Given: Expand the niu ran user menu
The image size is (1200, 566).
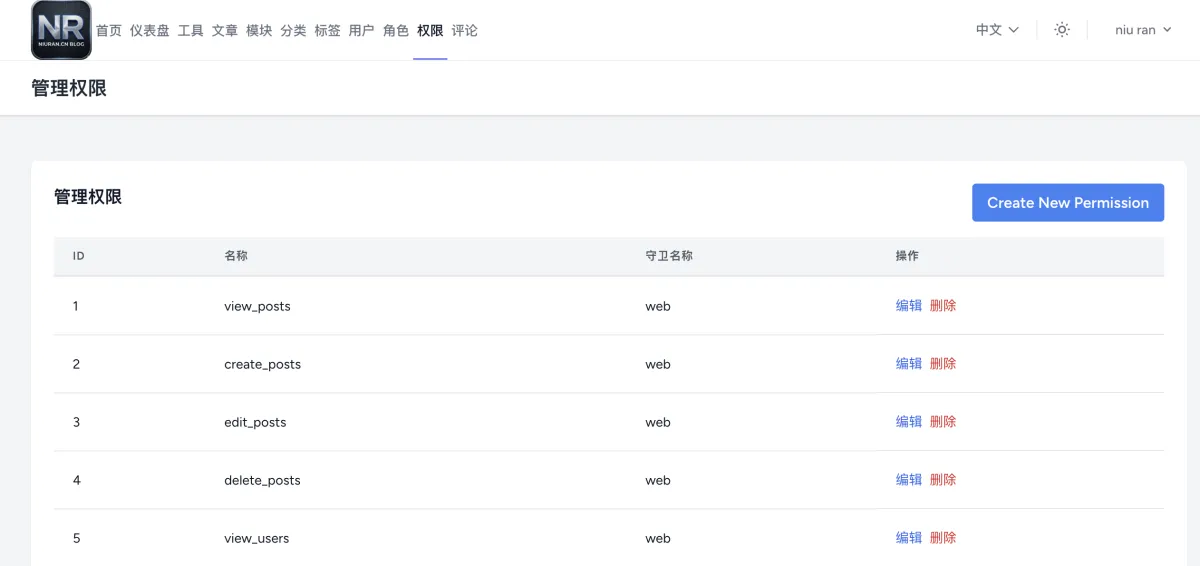Looking at the screenshot, I should coord(1143,30).
